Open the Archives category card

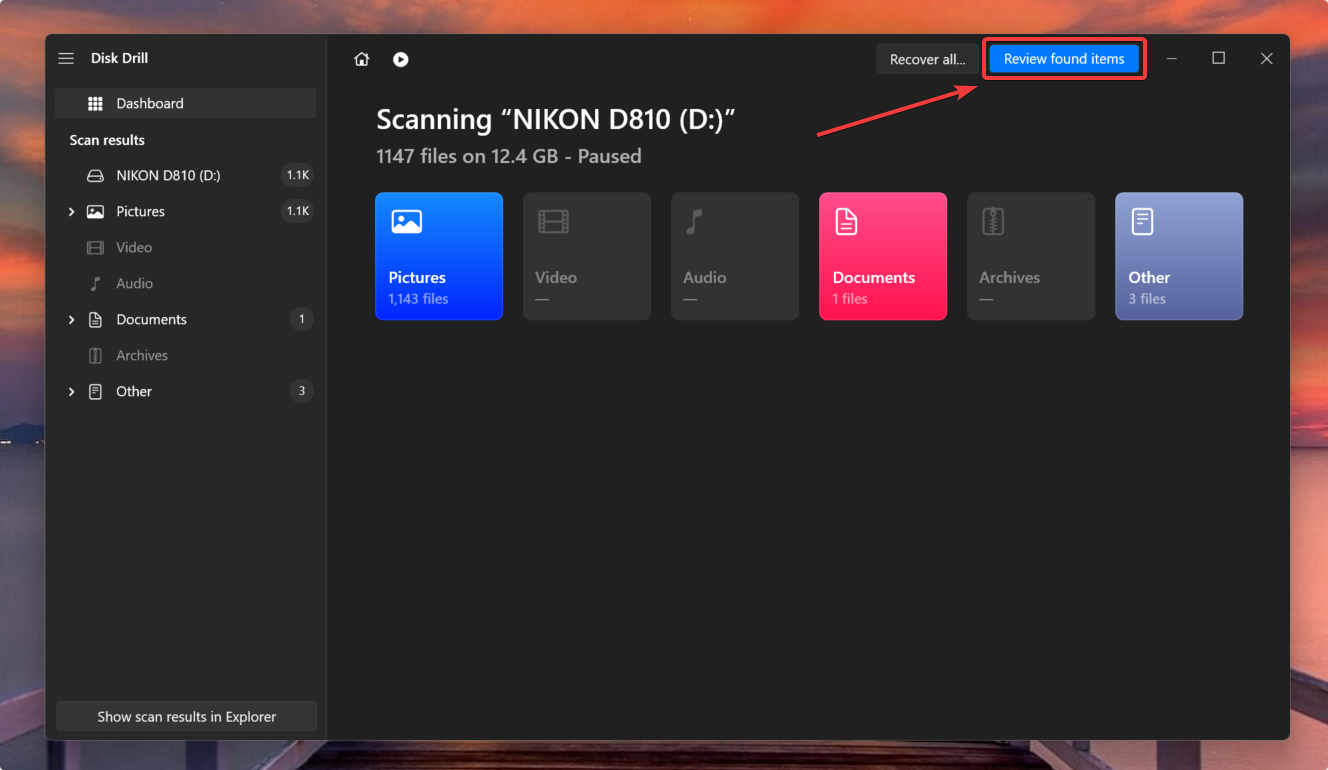(1031, 256)
